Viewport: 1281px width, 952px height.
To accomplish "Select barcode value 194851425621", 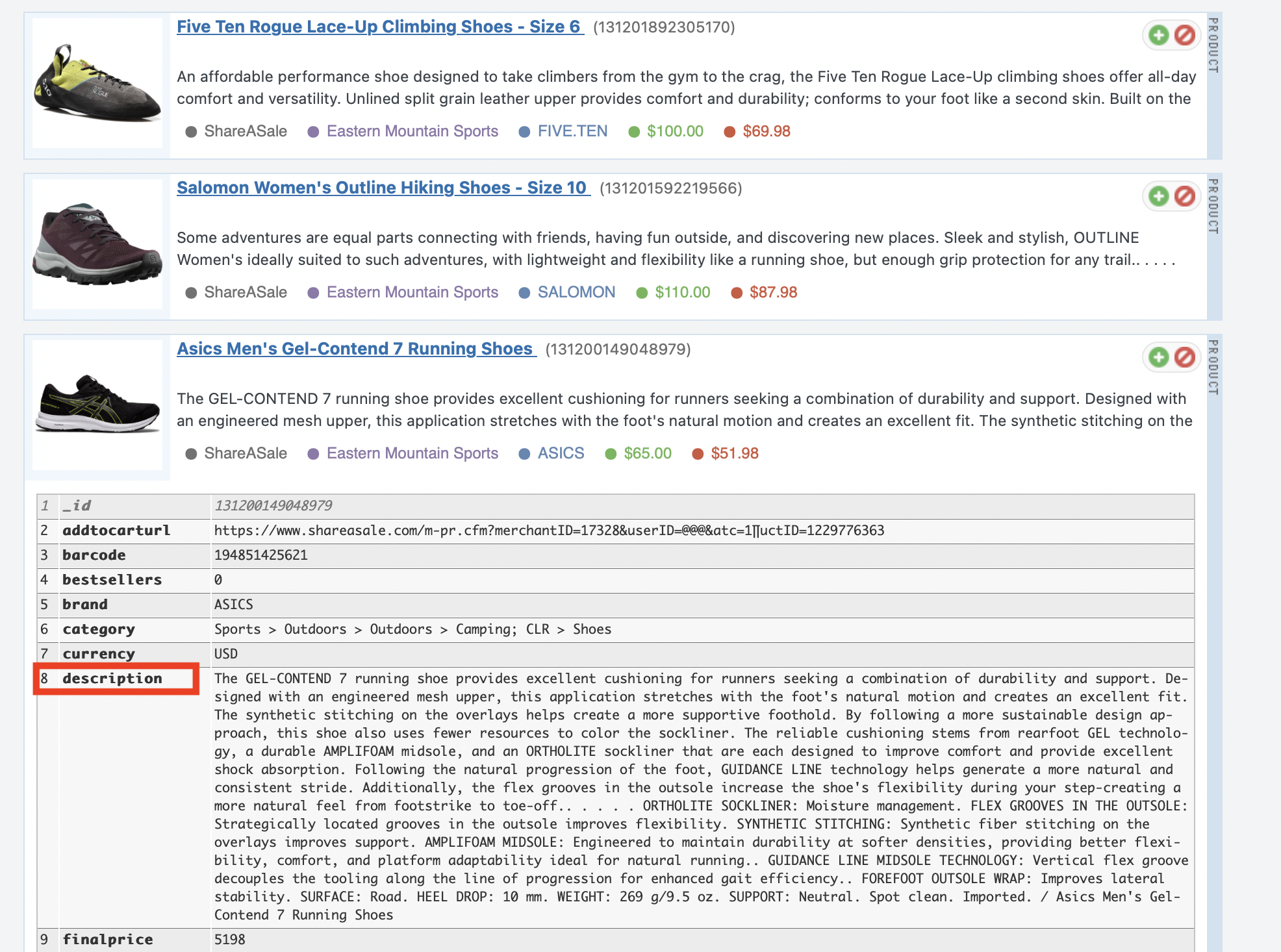I will tap(260, 555).
